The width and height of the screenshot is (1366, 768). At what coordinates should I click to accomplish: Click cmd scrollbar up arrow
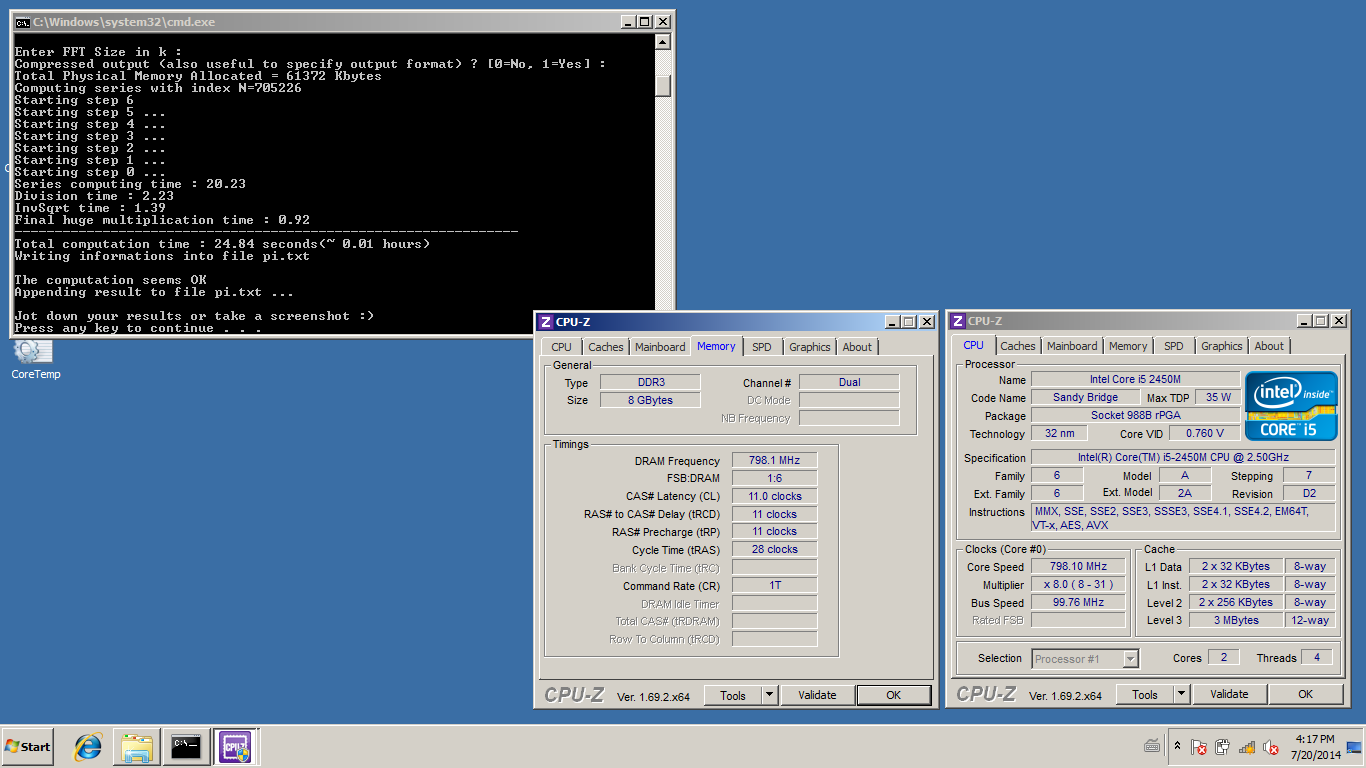tap(663, 42)
